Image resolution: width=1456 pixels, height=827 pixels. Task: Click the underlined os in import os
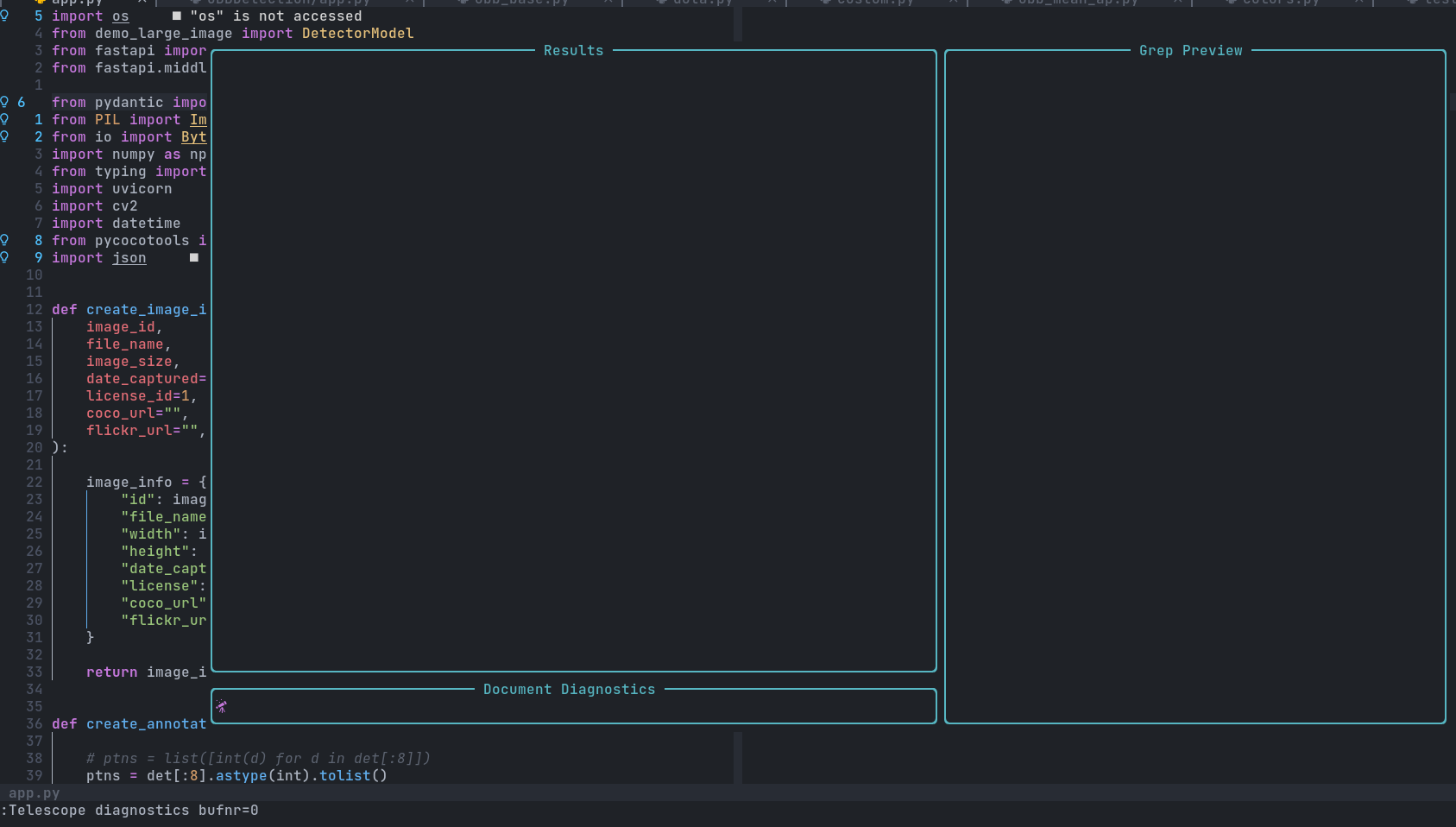[x=121, y=16]
